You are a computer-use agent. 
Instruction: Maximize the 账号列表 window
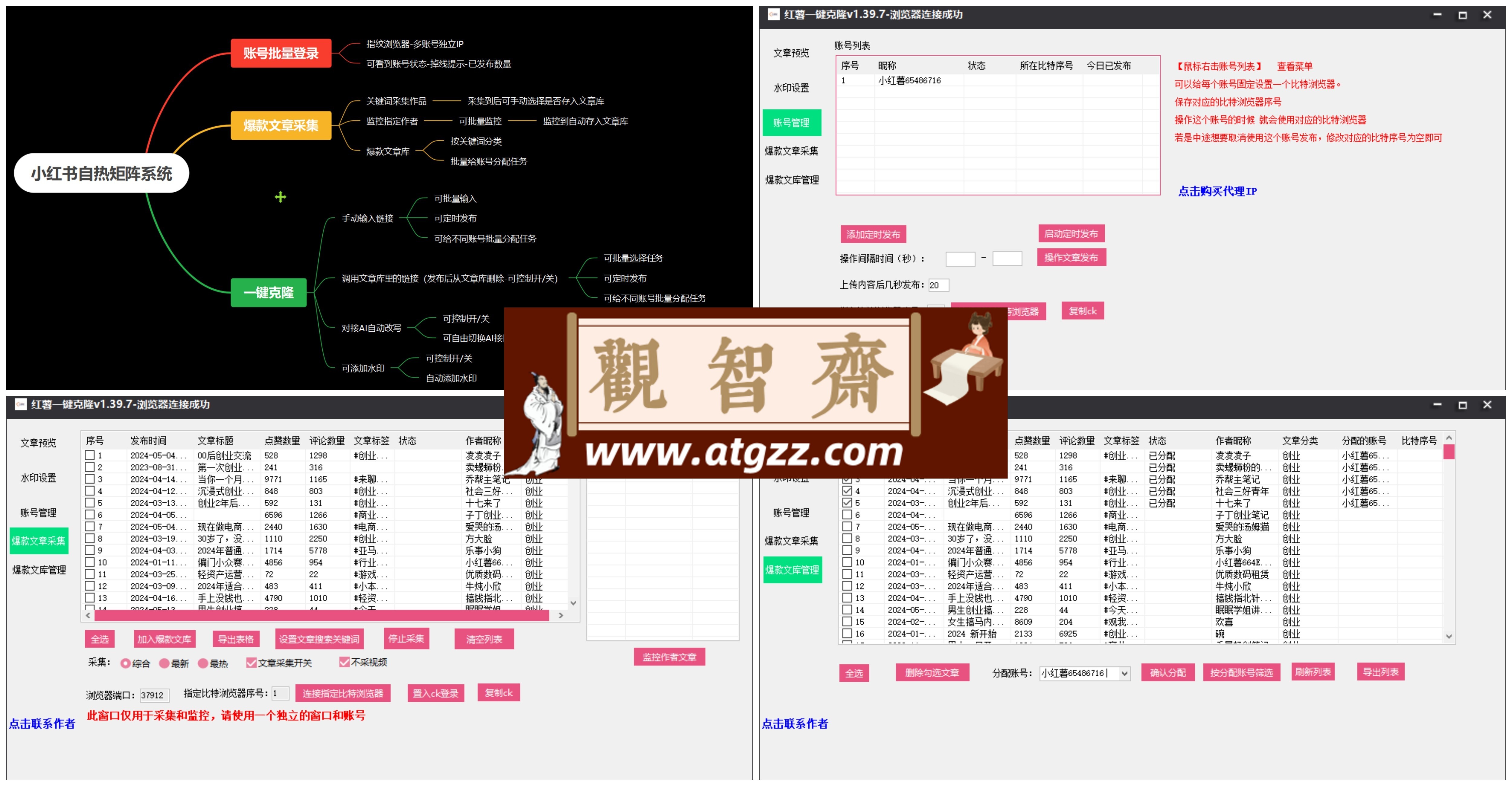click(x=1462, y=15)
